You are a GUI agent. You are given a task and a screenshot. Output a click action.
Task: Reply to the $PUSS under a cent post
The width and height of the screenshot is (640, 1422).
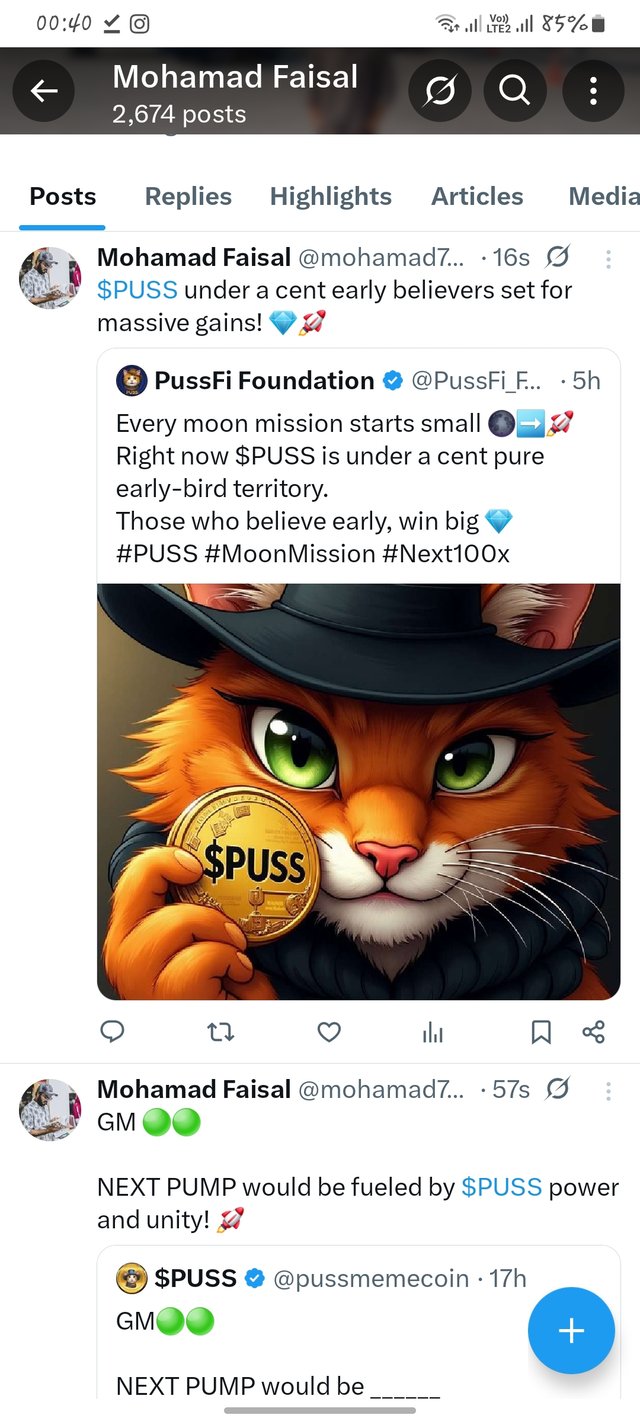[113, 1031]
